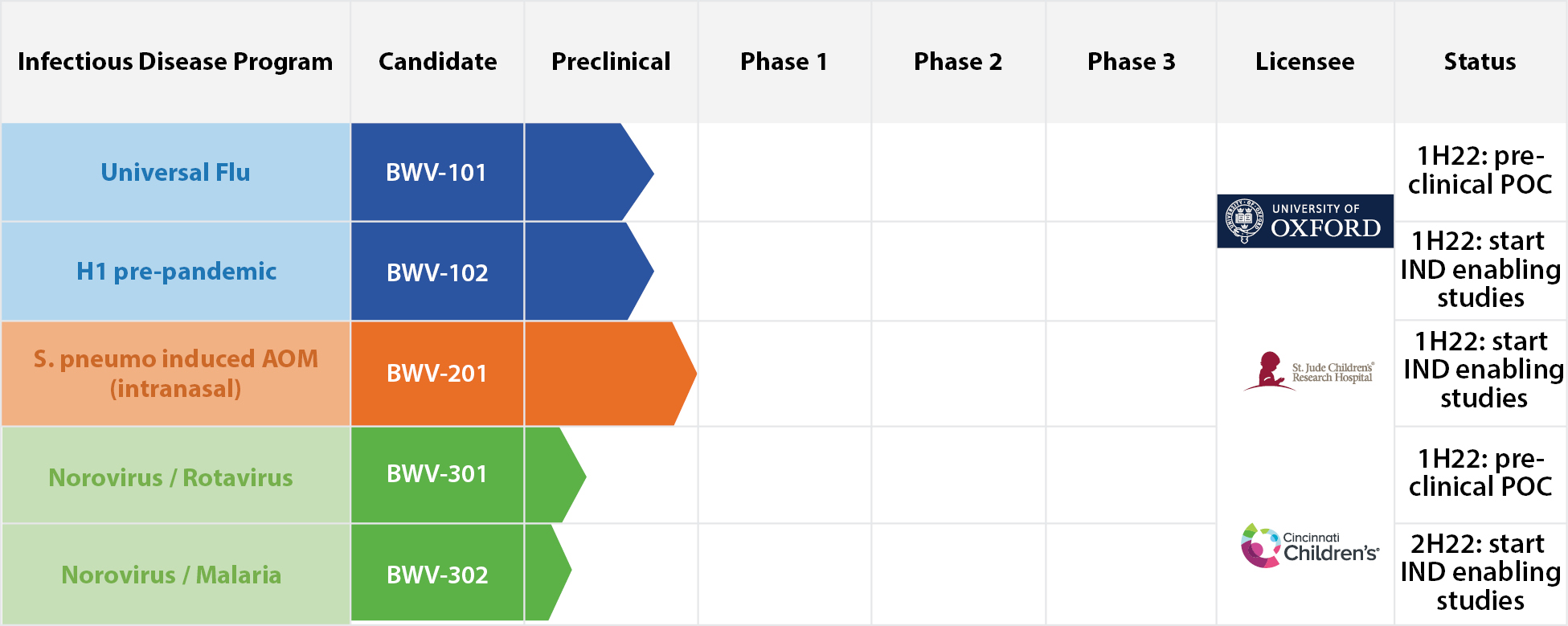Select the Norovirus / Rotavirus program cell
This screenshot has width=1568, height=626.
(x=170, y=477)
